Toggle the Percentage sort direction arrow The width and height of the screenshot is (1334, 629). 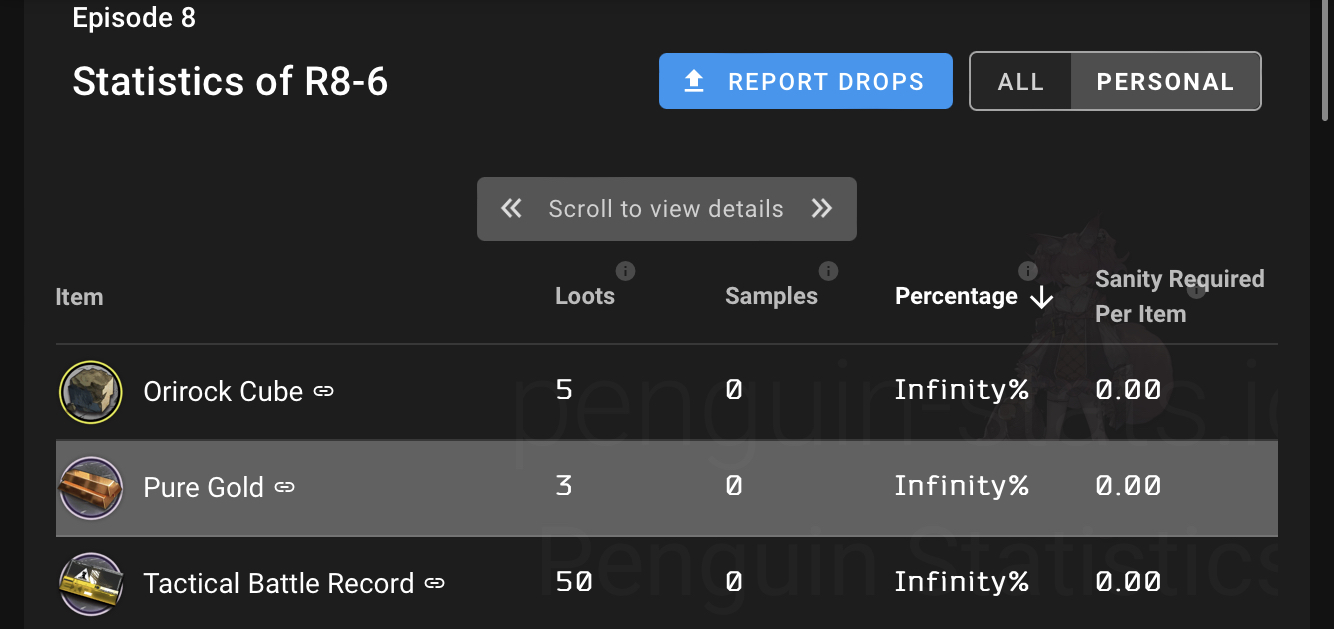coord(1042,297)
